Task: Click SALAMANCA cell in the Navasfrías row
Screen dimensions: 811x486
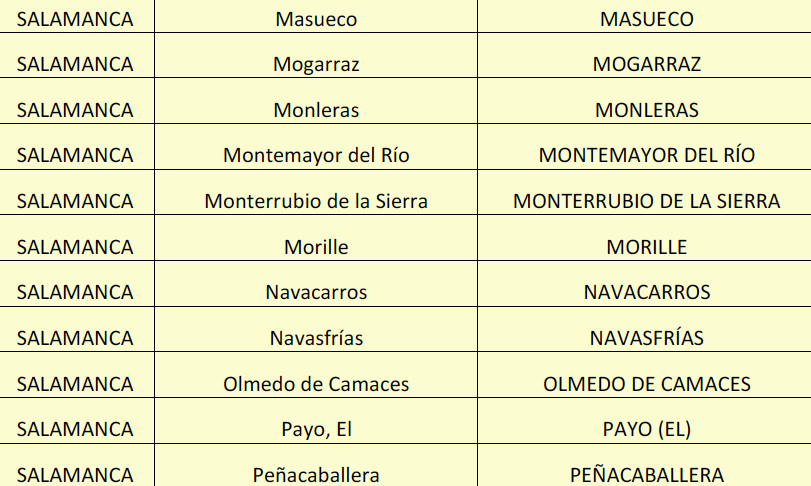Action: 75,338
